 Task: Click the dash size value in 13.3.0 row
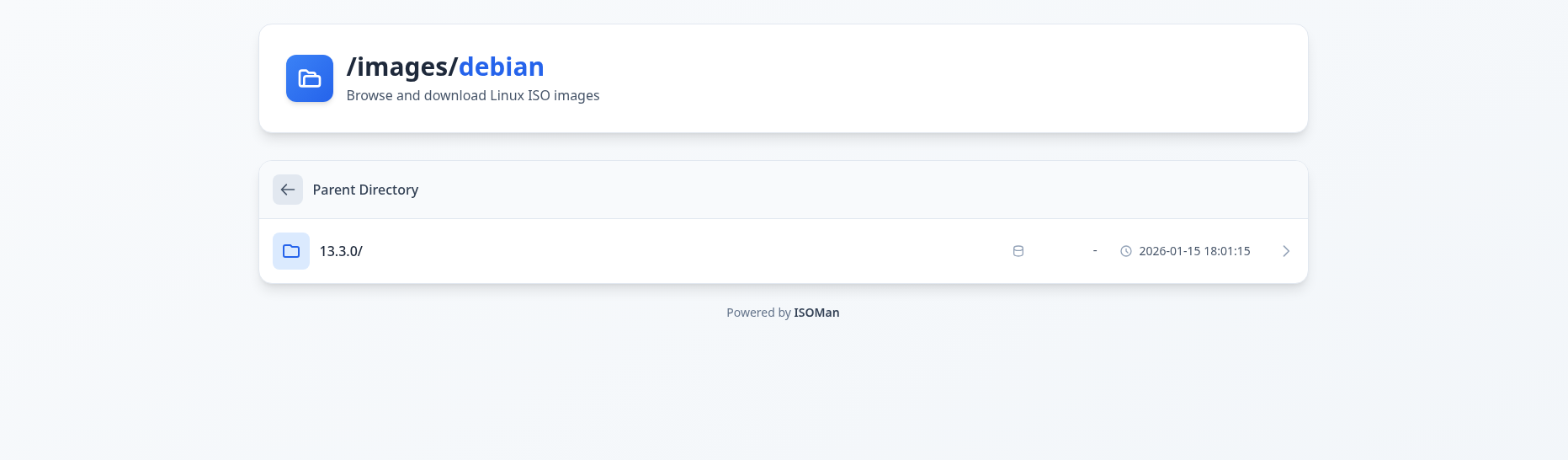click(x=1095, y=251)
